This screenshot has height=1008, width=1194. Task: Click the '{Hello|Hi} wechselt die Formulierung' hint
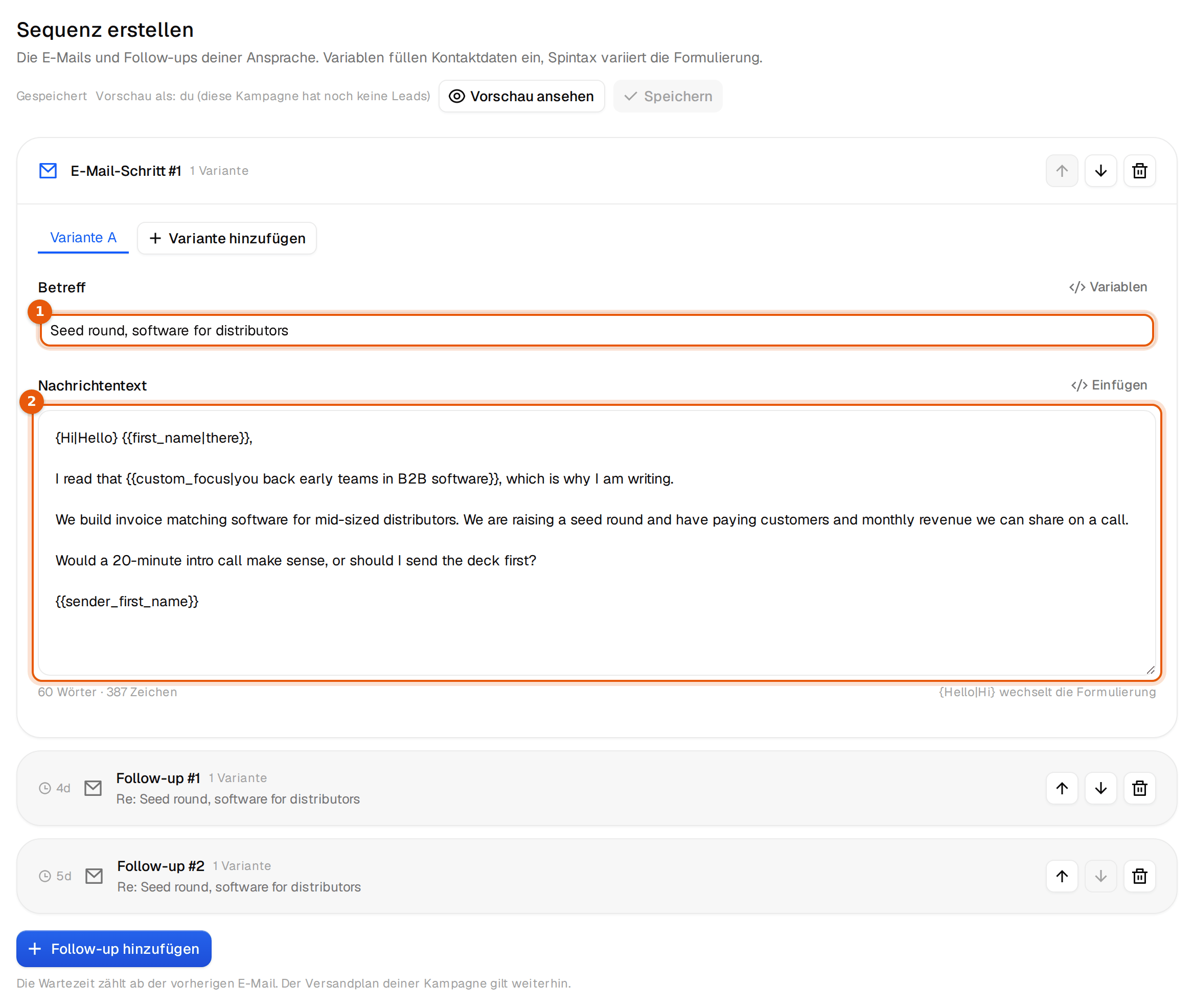tap(1047, 692)
